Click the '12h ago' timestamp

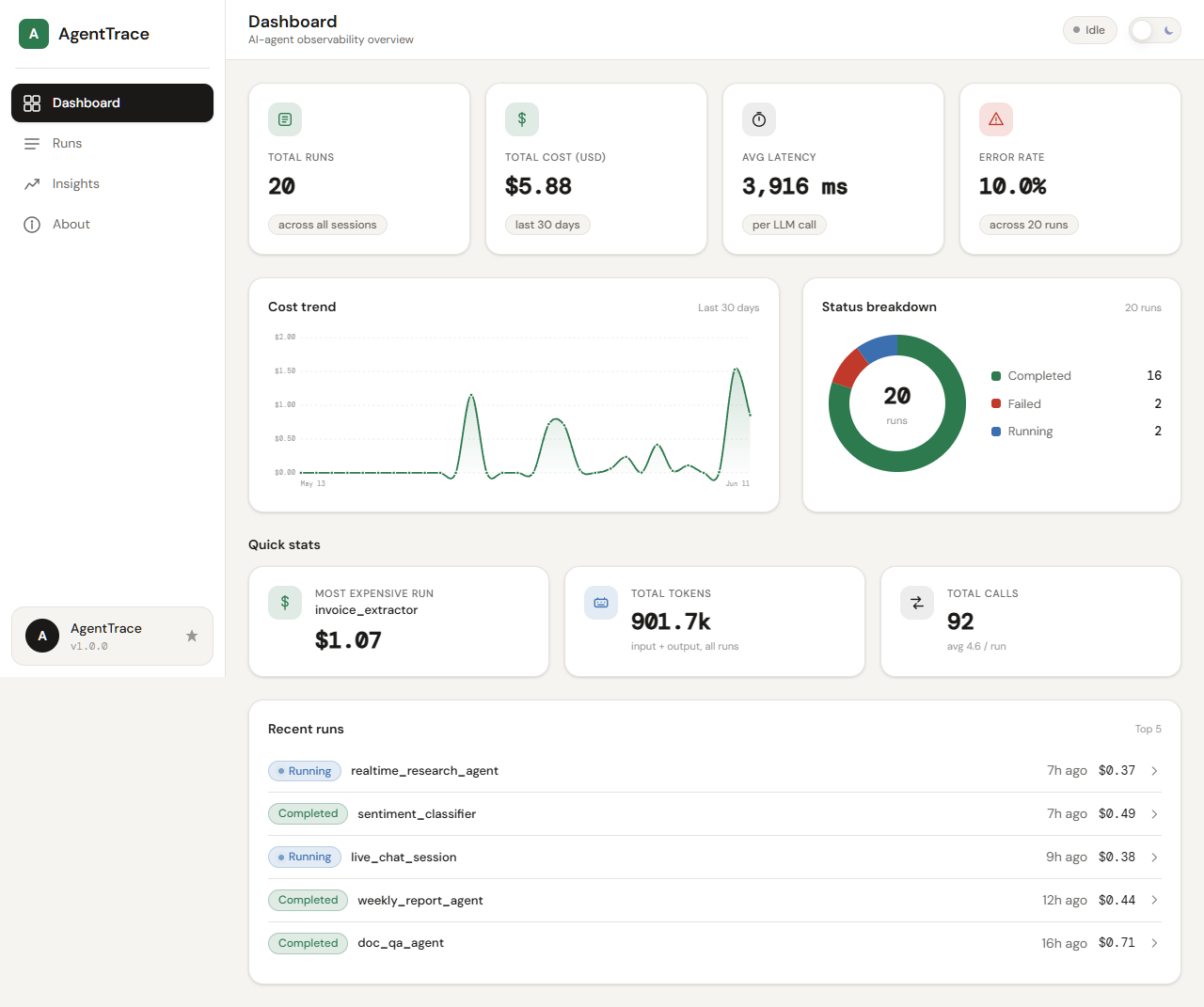coord(1065,901)
